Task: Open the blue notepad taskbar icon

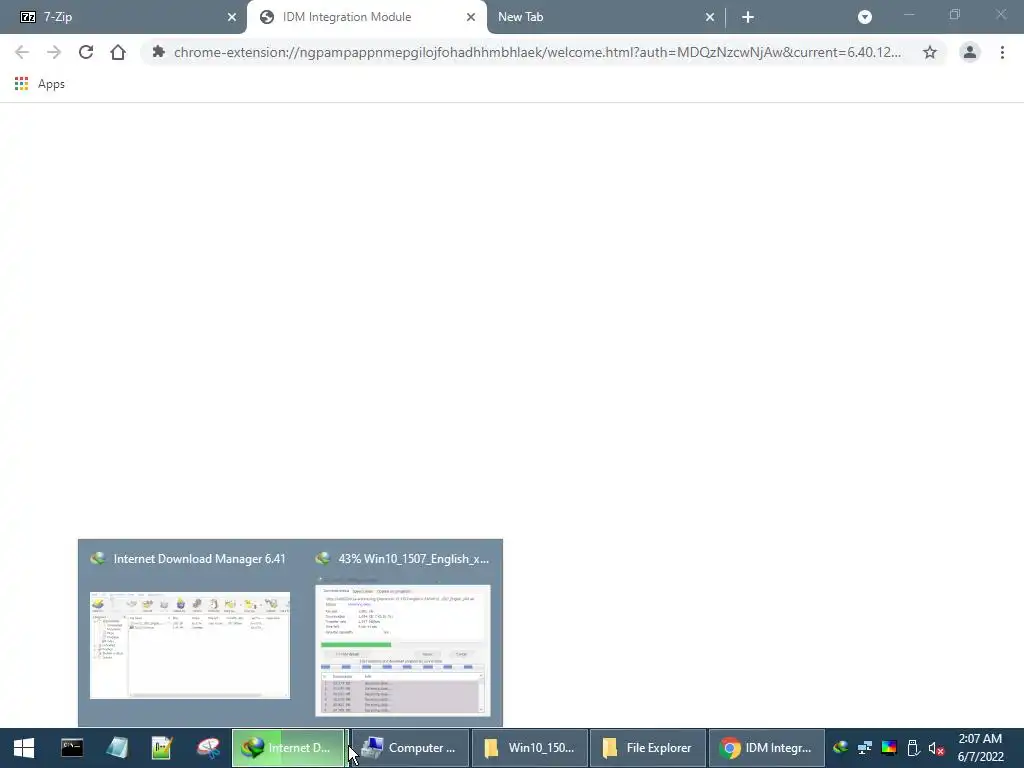Action: tap(117, 748)
